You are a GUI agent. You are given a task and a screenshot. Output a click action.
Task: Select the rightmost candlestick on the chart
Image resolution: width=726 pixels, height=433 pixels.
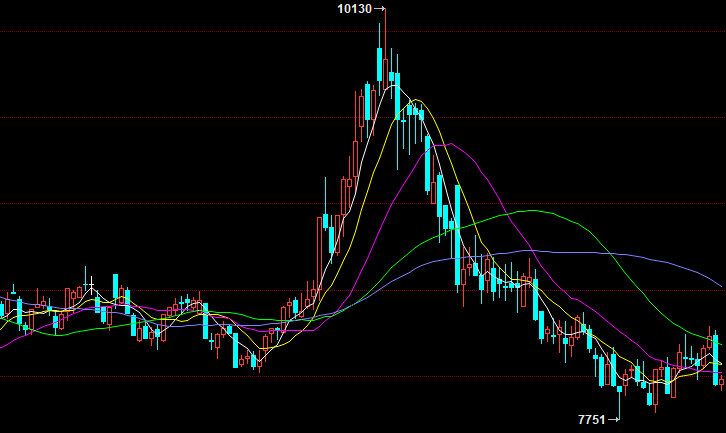coord(721,380)
